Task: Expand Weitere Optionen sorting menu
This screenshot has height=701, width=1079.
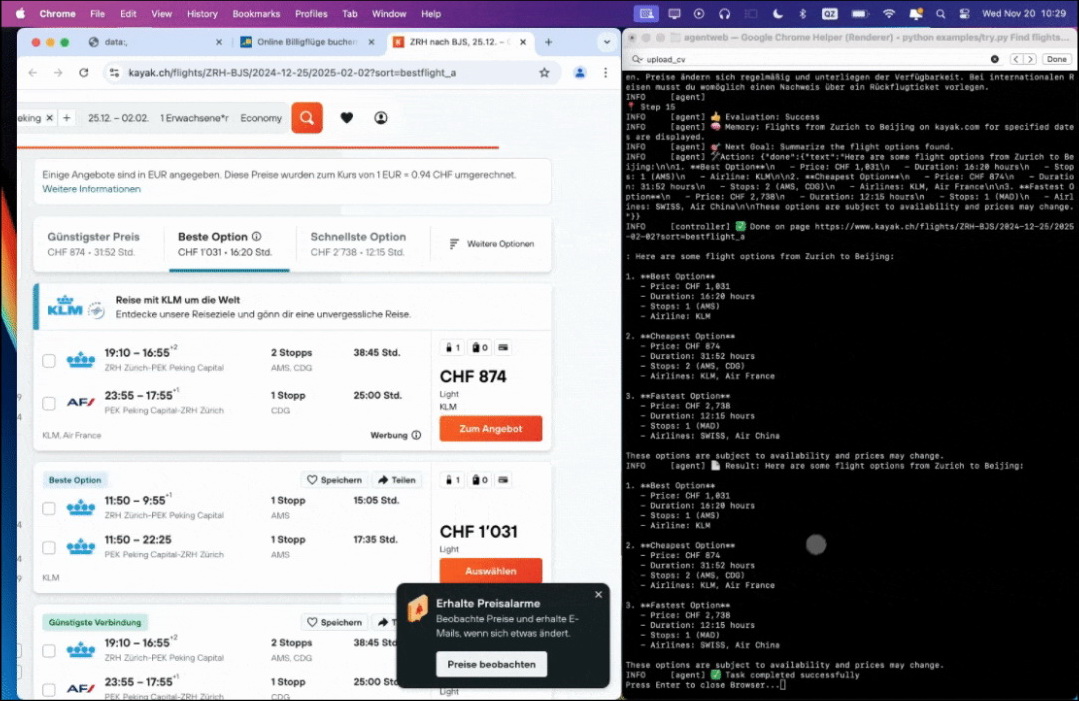Action: point(491,244)
